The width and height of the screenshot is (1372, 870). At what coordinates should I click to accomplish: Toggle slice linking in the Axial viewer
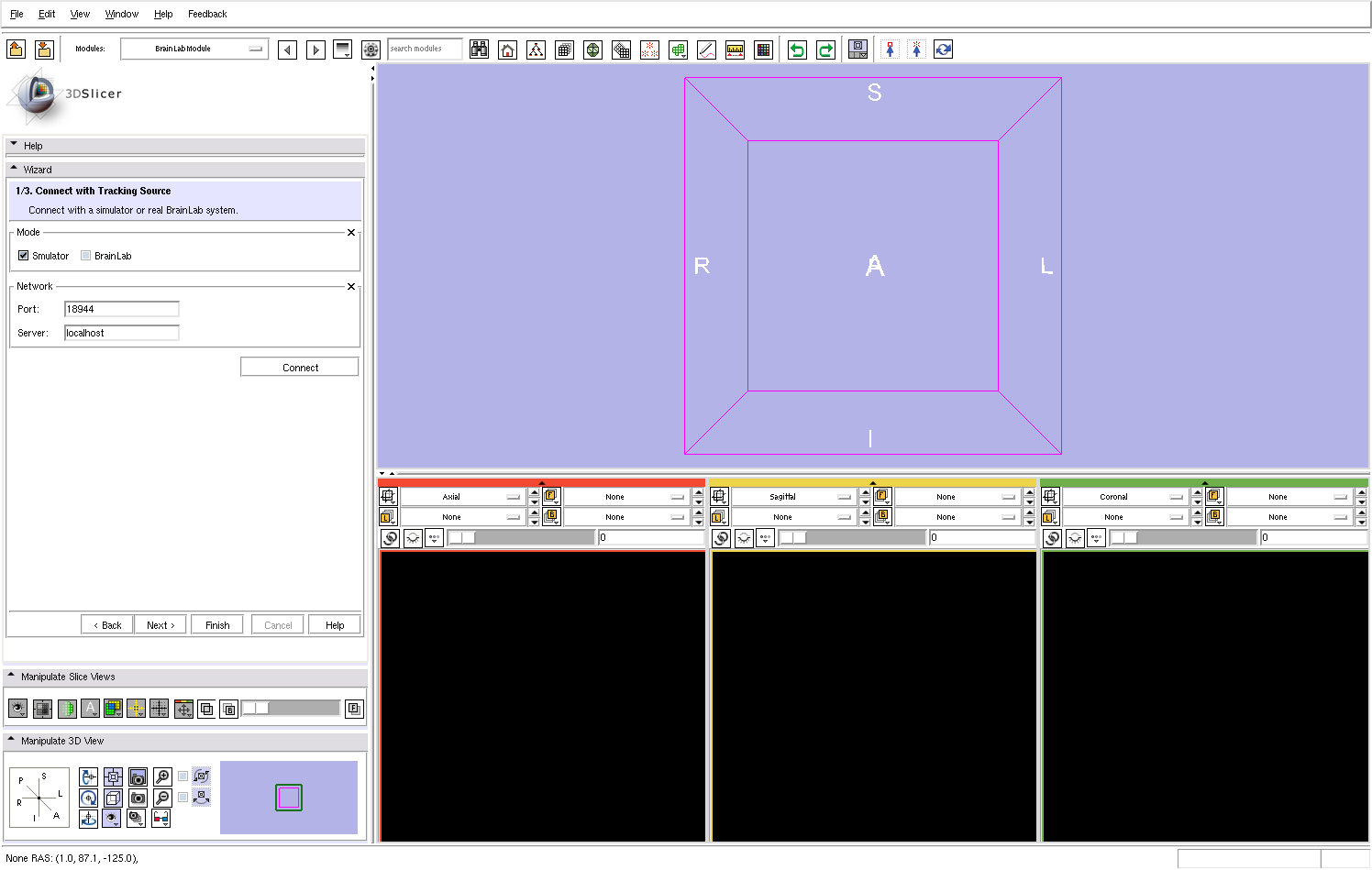point(390,538)
